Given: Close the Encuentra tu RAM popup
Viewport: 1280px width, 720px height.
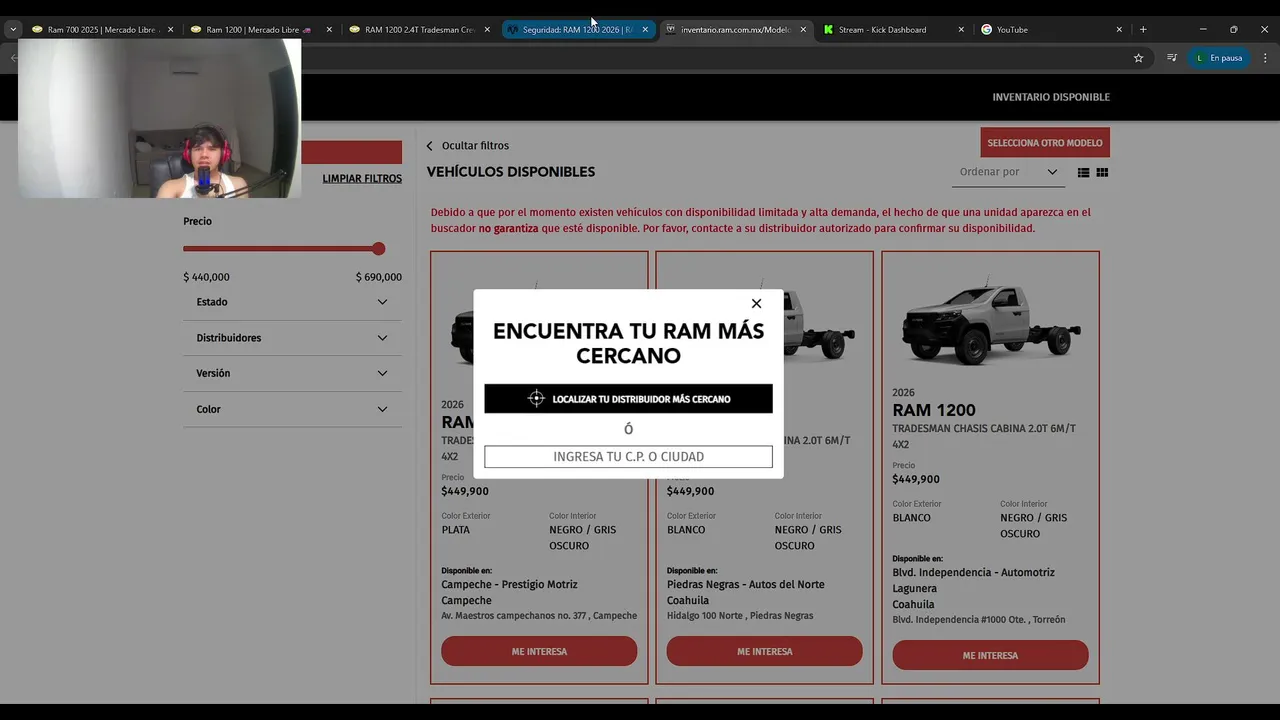Looking at the screenshot, I should point(756,304).
